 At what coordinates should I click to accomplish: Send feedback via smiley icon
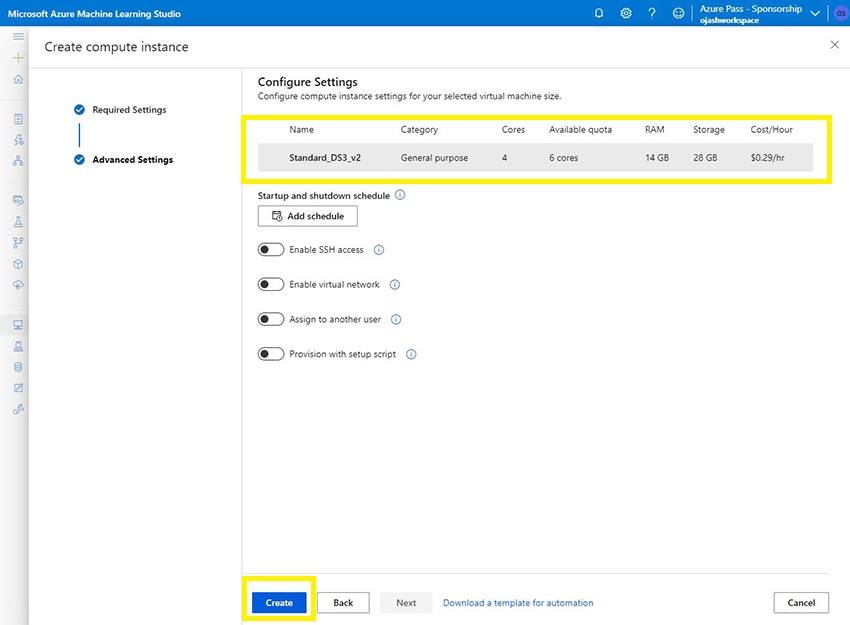(679, 13)
